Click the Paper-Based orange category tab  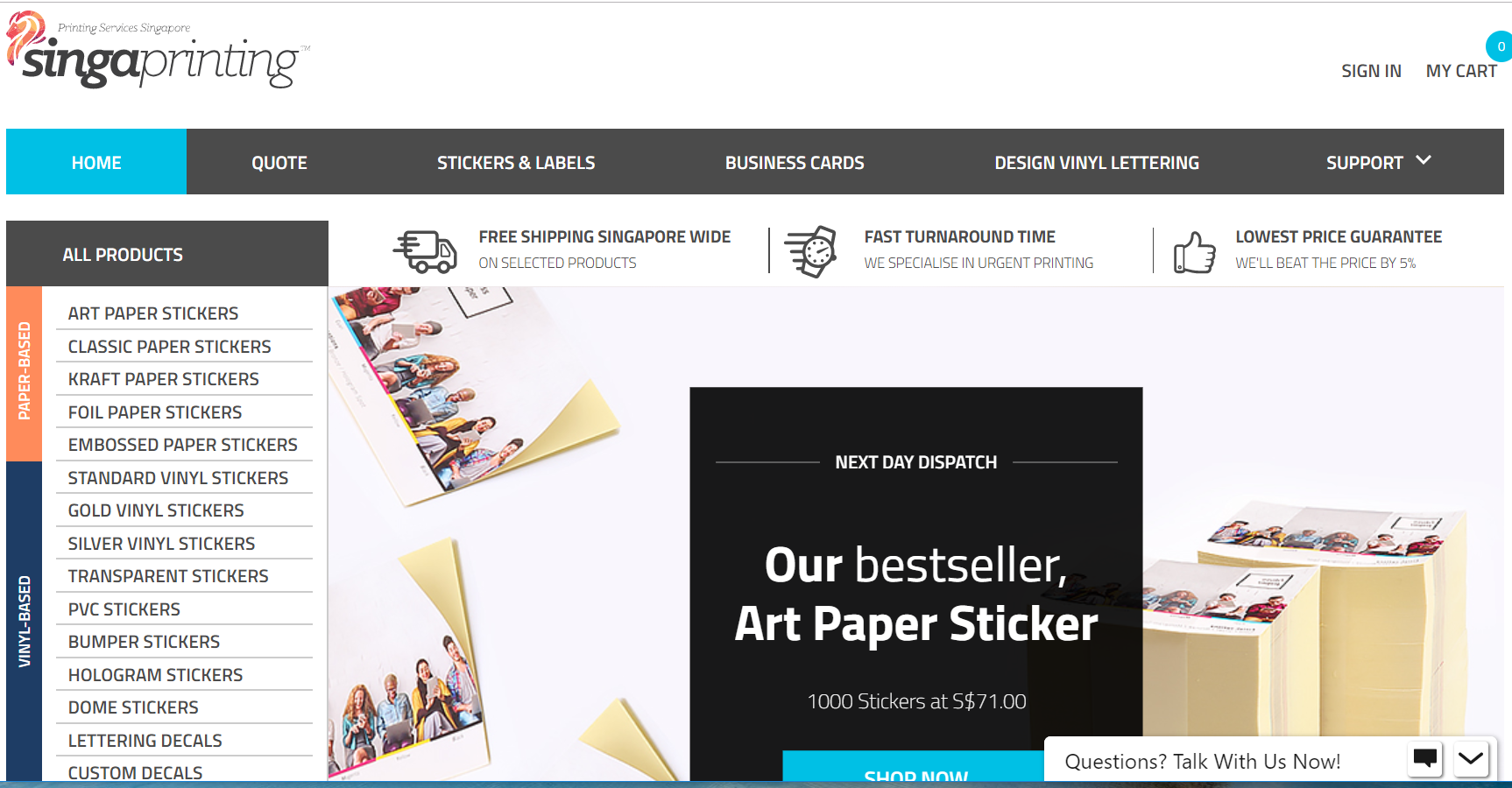[x=24, y=374]
